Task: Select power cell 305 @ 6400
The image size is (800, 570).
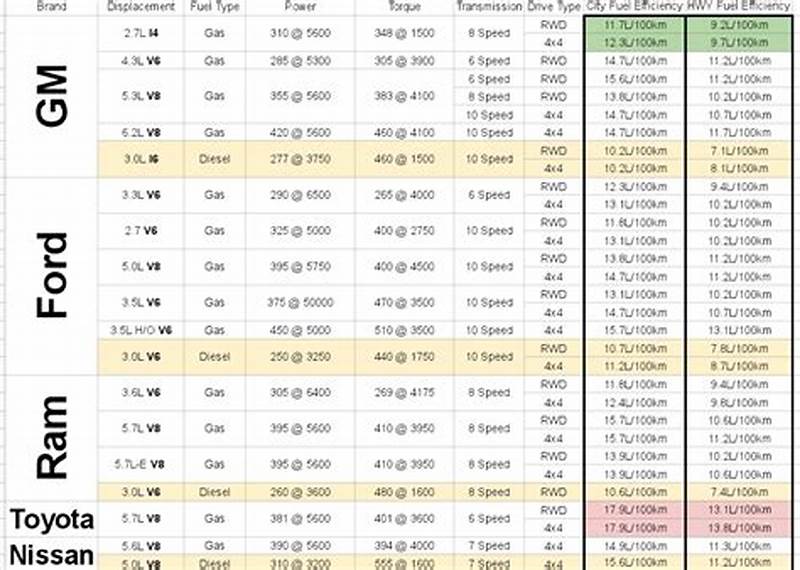Action: click(301, 392)
